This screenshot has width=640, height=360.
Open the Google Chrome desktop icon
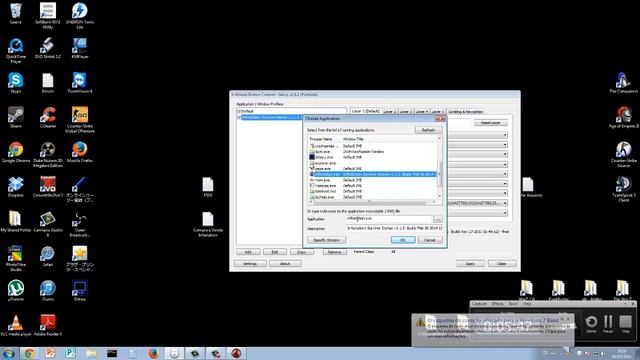16,152
